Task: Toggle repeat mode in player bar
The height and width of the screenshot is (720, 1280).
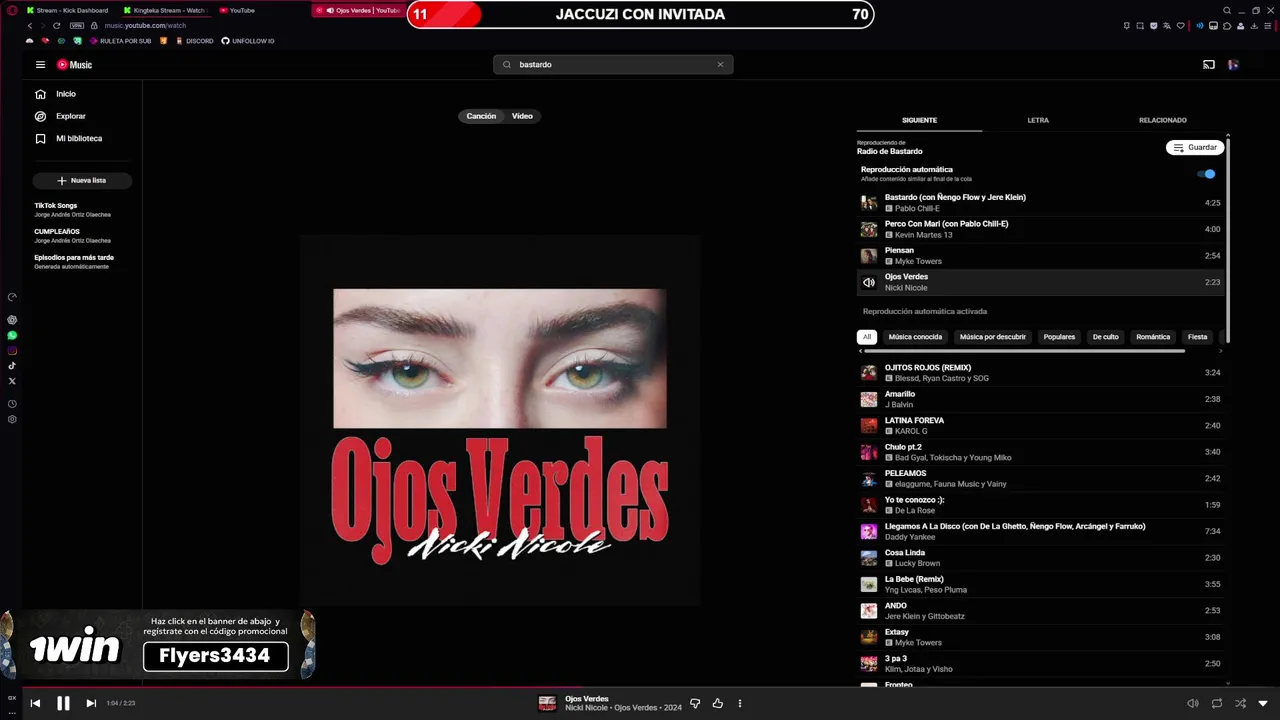Action: [x=1217, y=704]
